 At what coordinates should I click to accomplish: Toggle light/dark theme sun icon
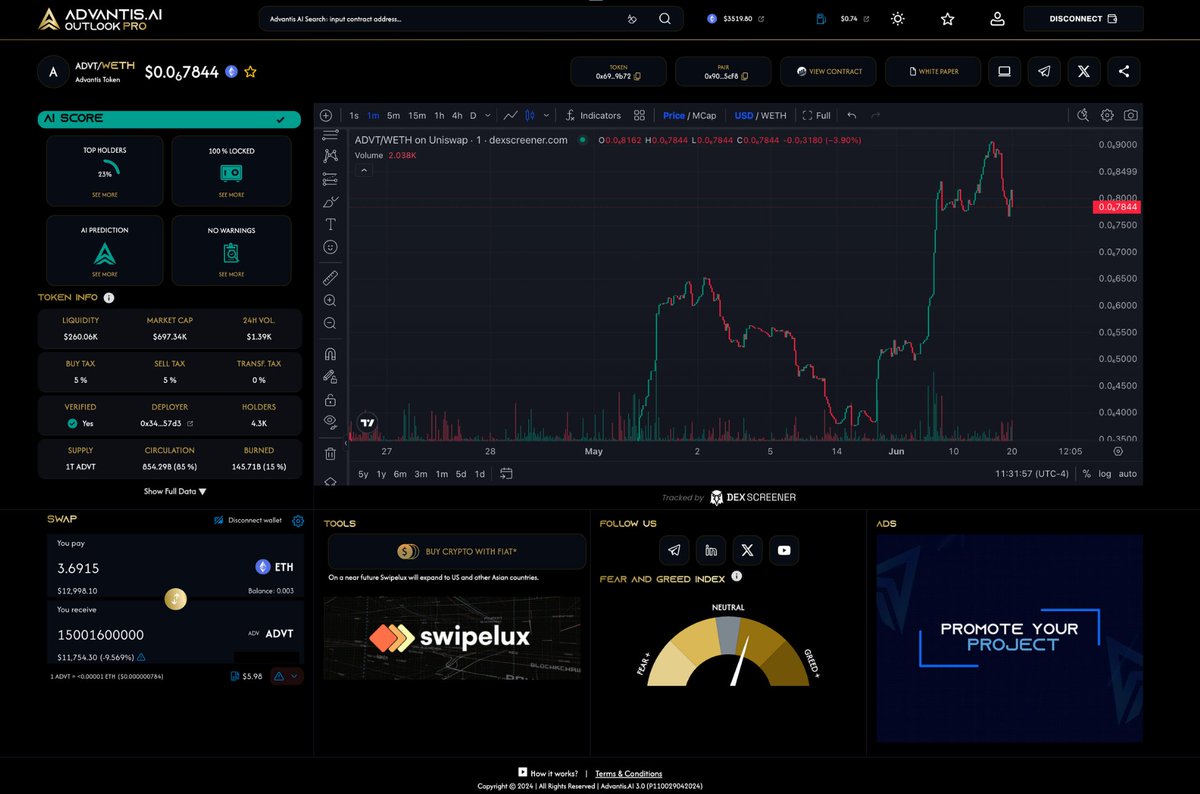[898, 18]
